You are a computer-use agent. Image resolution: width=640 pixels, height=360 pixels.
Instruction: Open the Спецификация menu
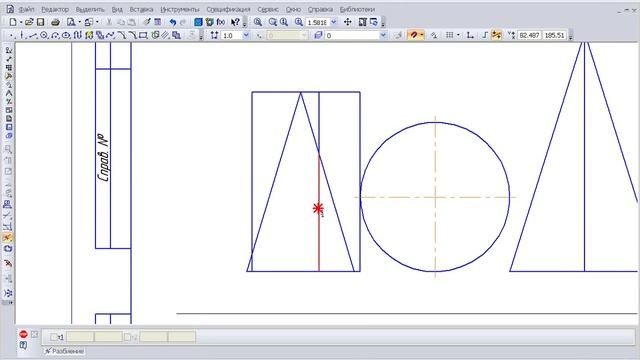(228, 9)
